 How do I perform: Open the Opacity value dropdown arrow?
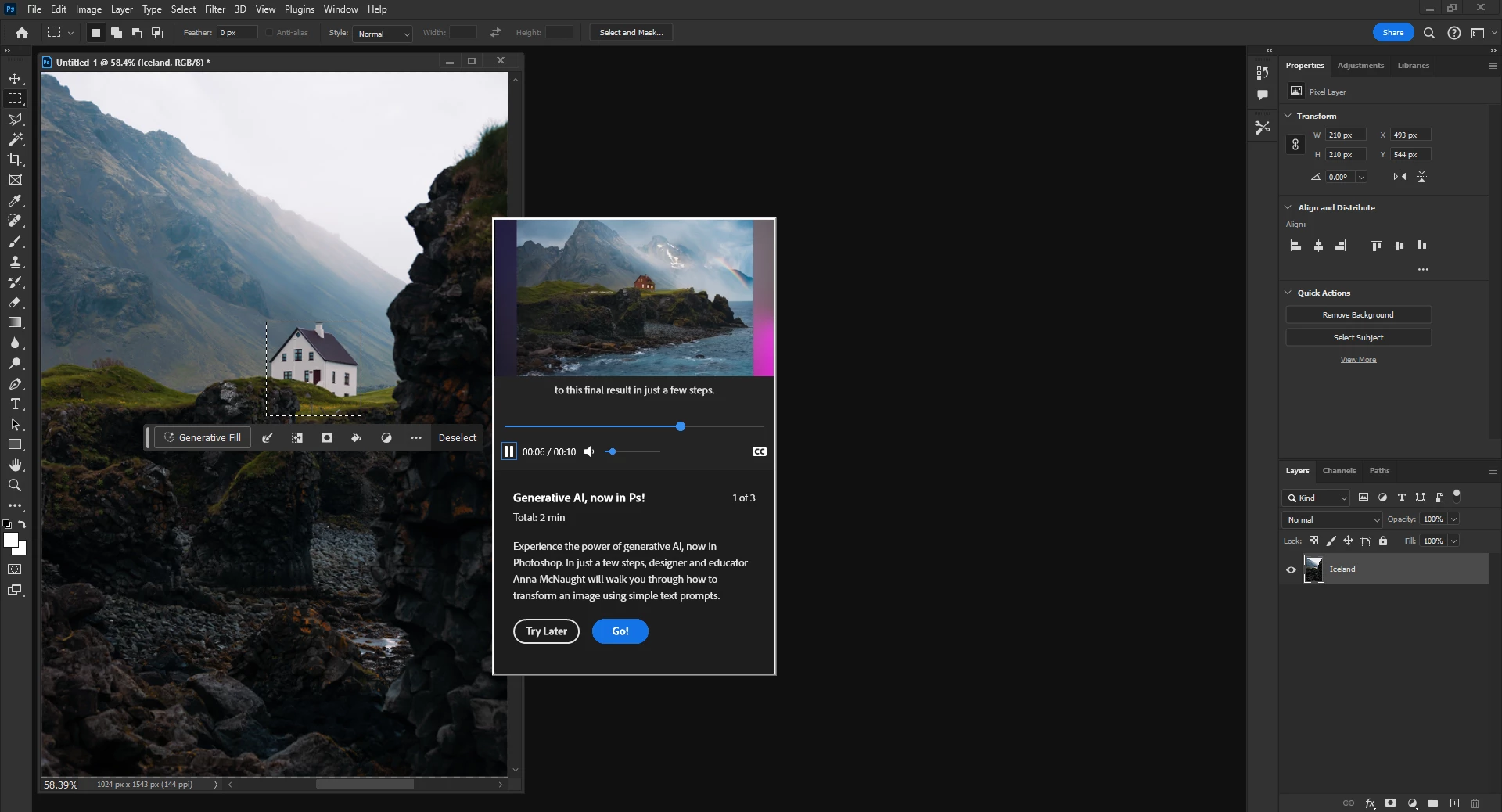click(x=1453, y=519)
